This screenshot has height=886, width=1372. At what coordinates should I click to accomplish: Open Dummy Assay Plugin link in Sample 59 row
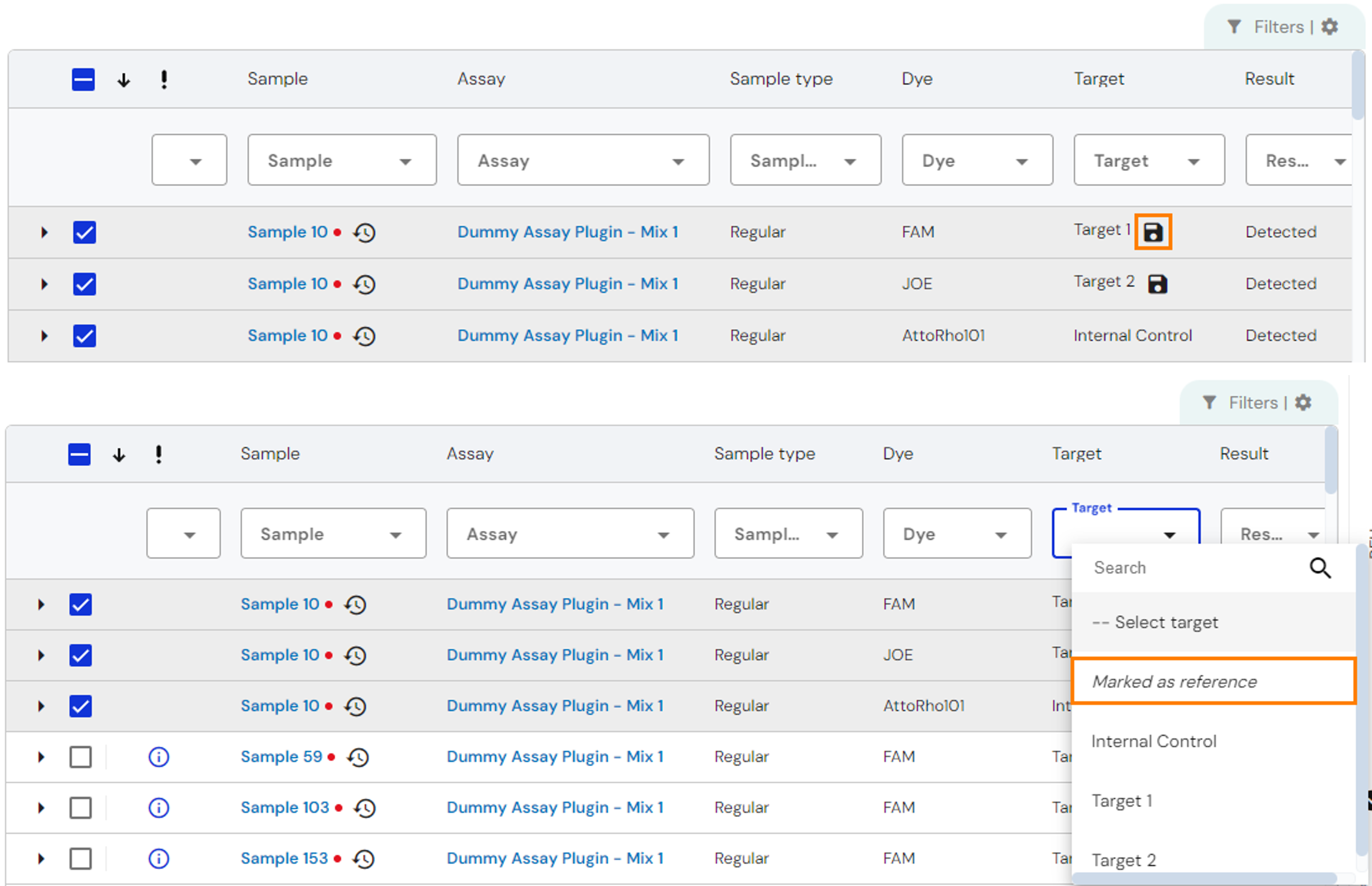coord(555,757)
